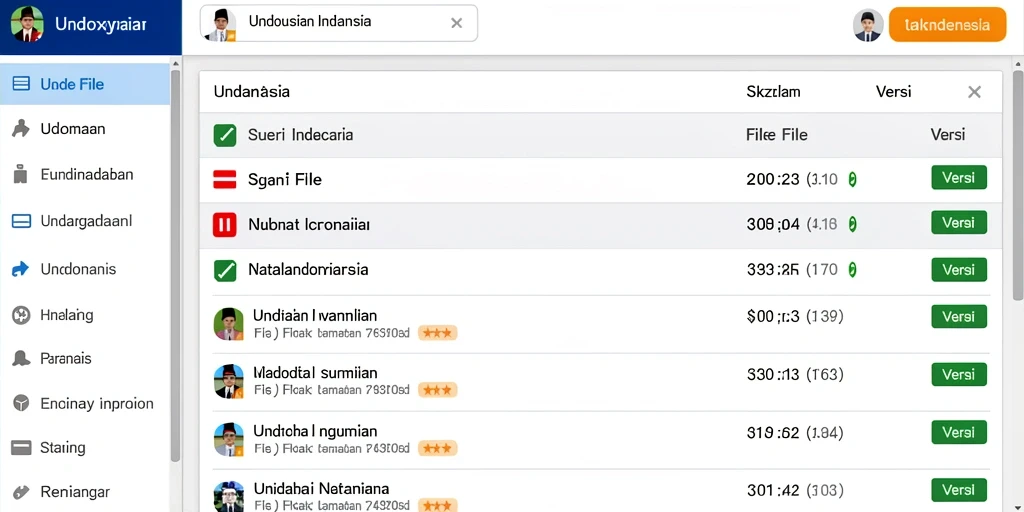Click the $00;r:3 value
Screen dimensions: 1024x512
[773, 317]
